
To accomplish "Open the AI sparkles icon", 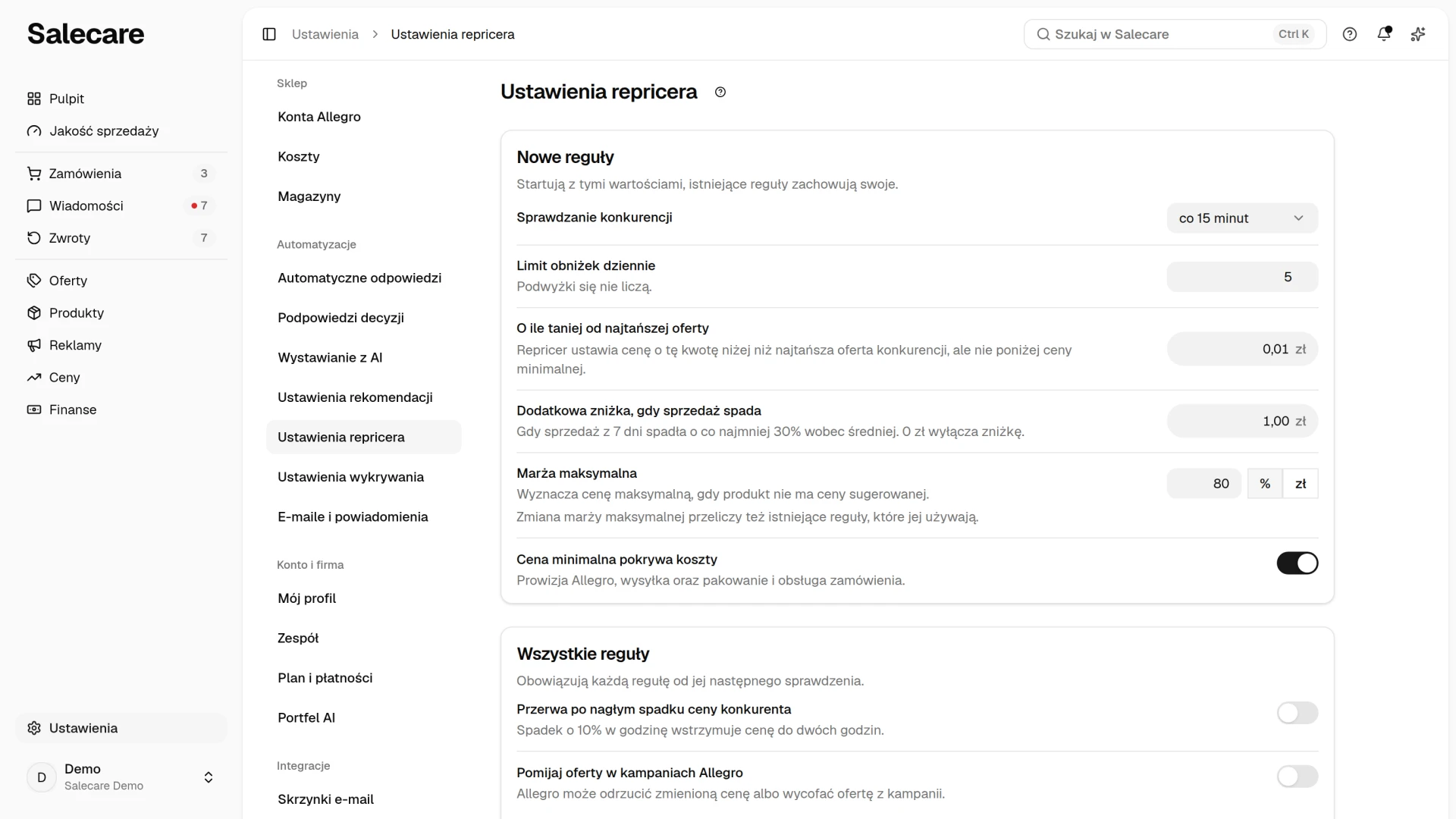I will 1418,34.
